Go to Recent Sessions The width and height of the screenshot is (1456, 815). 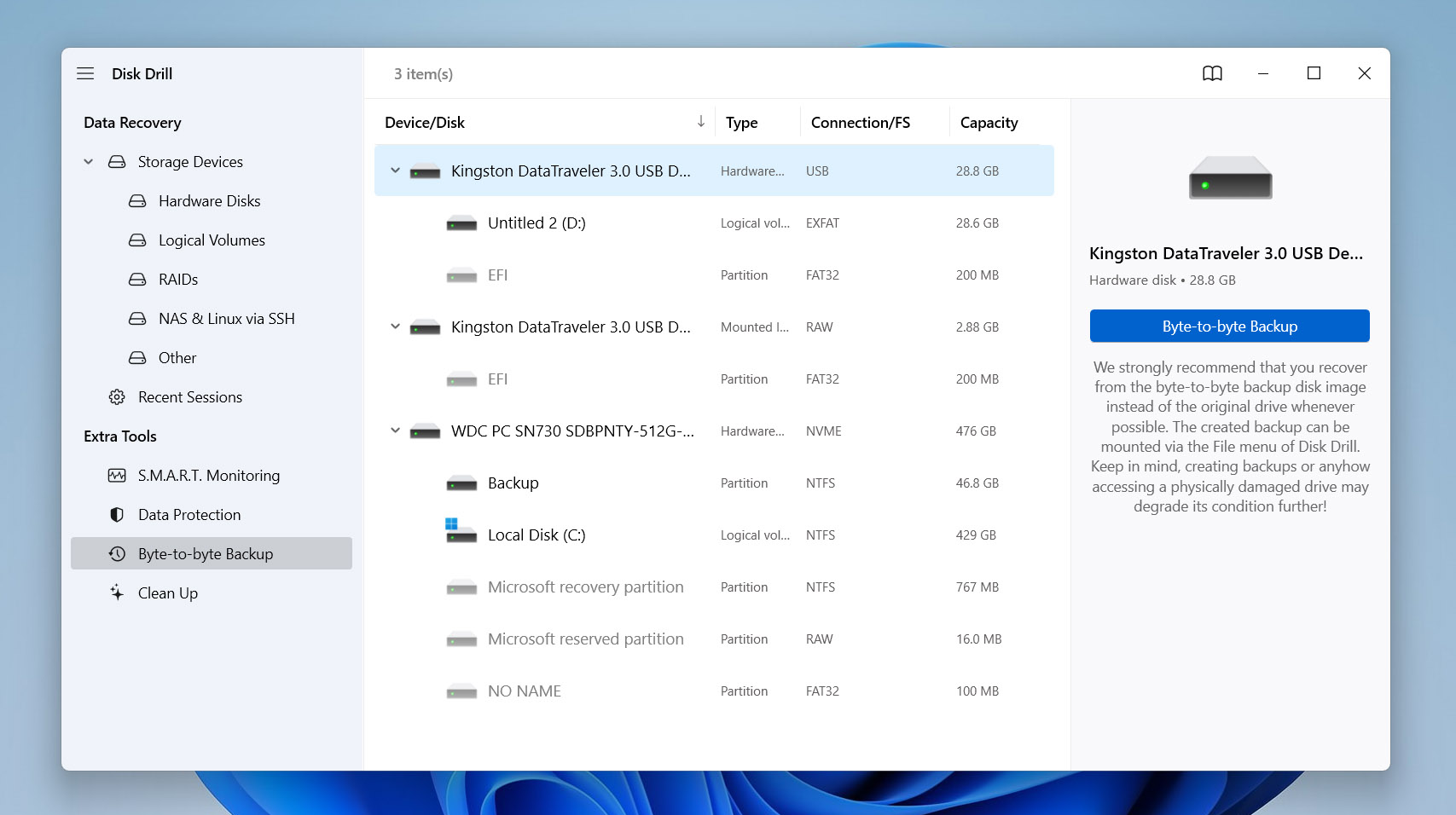[190, 397]
